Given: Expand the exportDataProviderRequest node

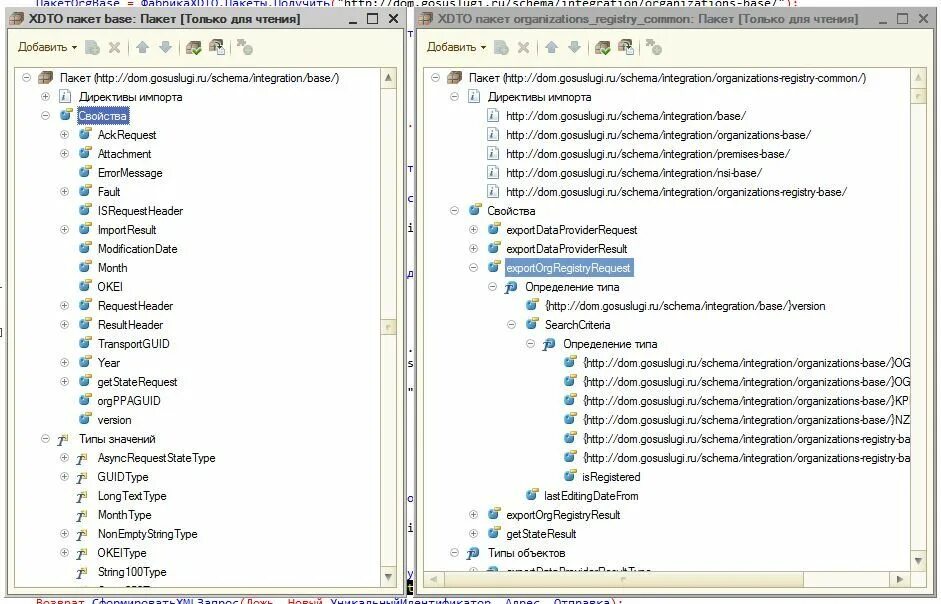Looking at the screenshot, I should click(x=474, y=229).
